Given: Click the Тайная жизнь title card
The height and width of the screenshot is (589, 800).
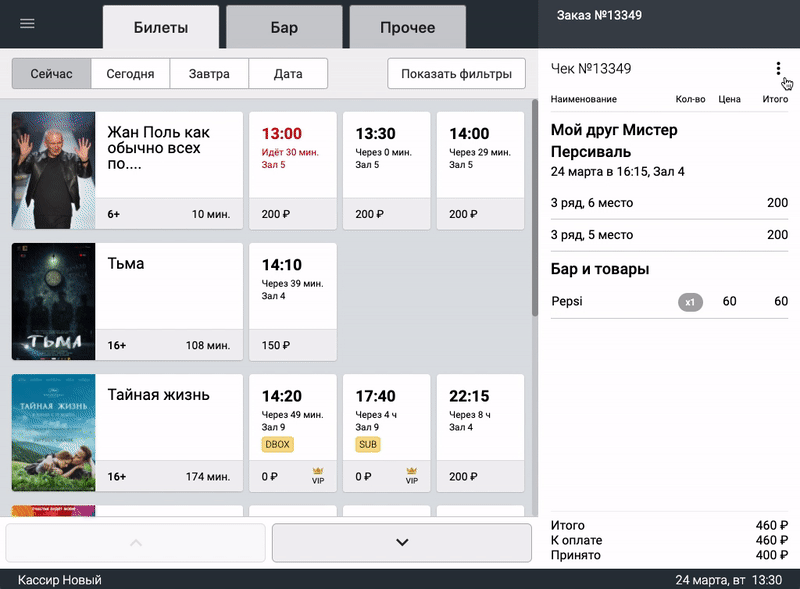Looking at the screenshot, I should [x=169, y=433].
